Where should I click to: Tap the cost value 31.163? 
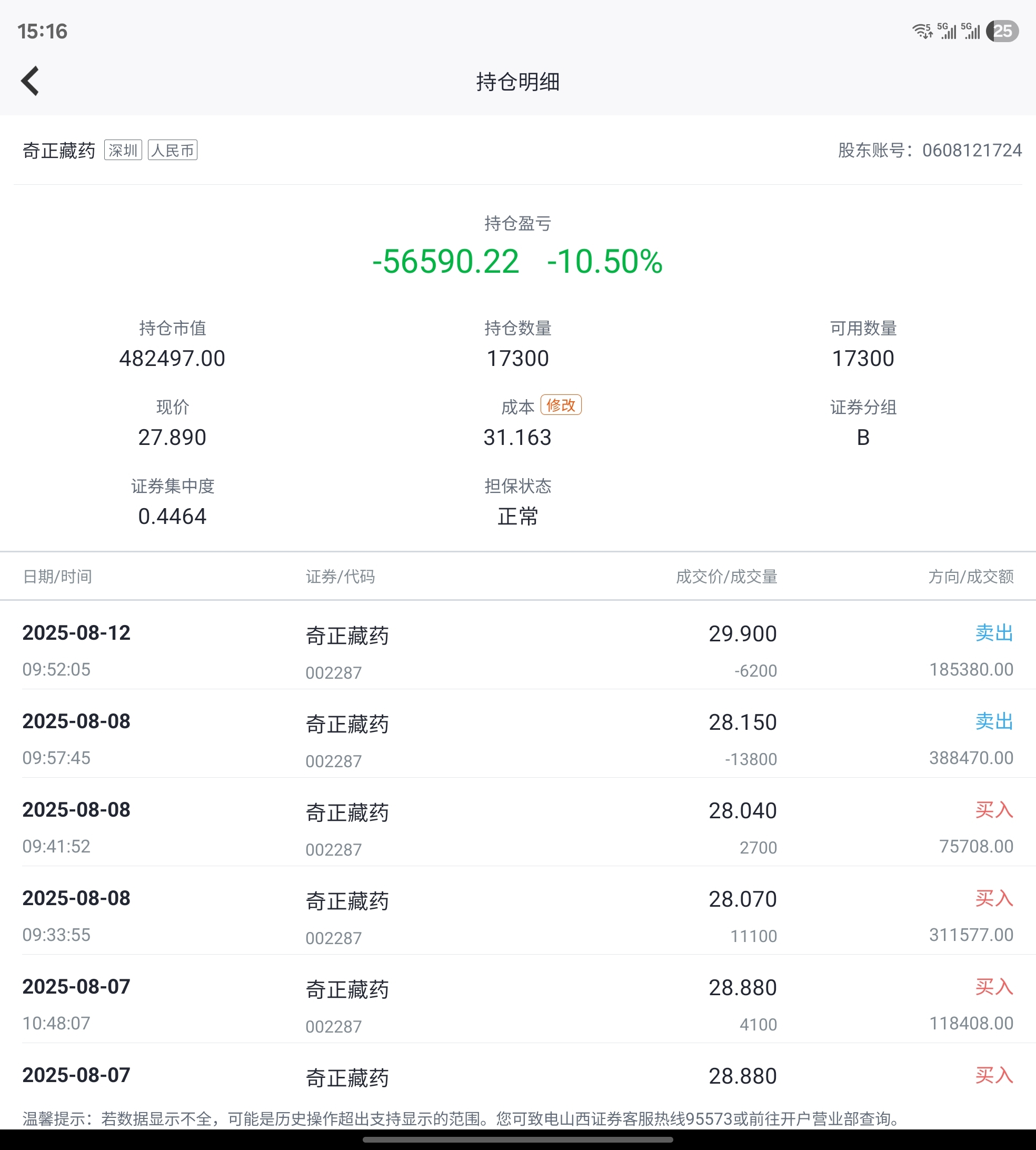517,437
